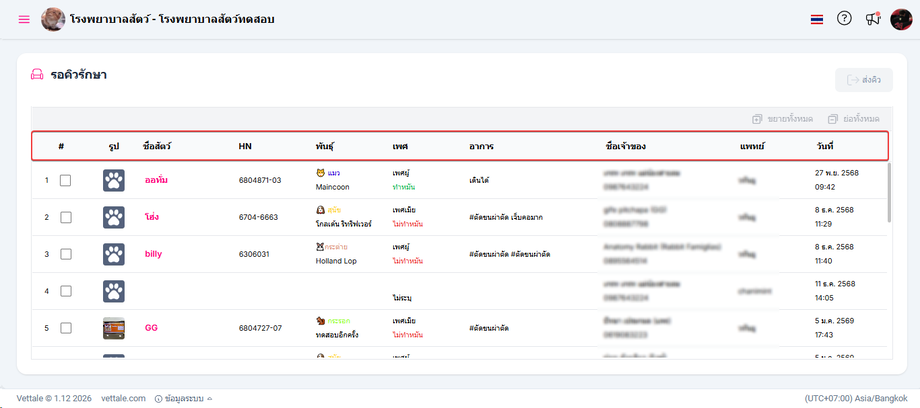
Task: Switch language via Thai flag icon
Action: 817,19
